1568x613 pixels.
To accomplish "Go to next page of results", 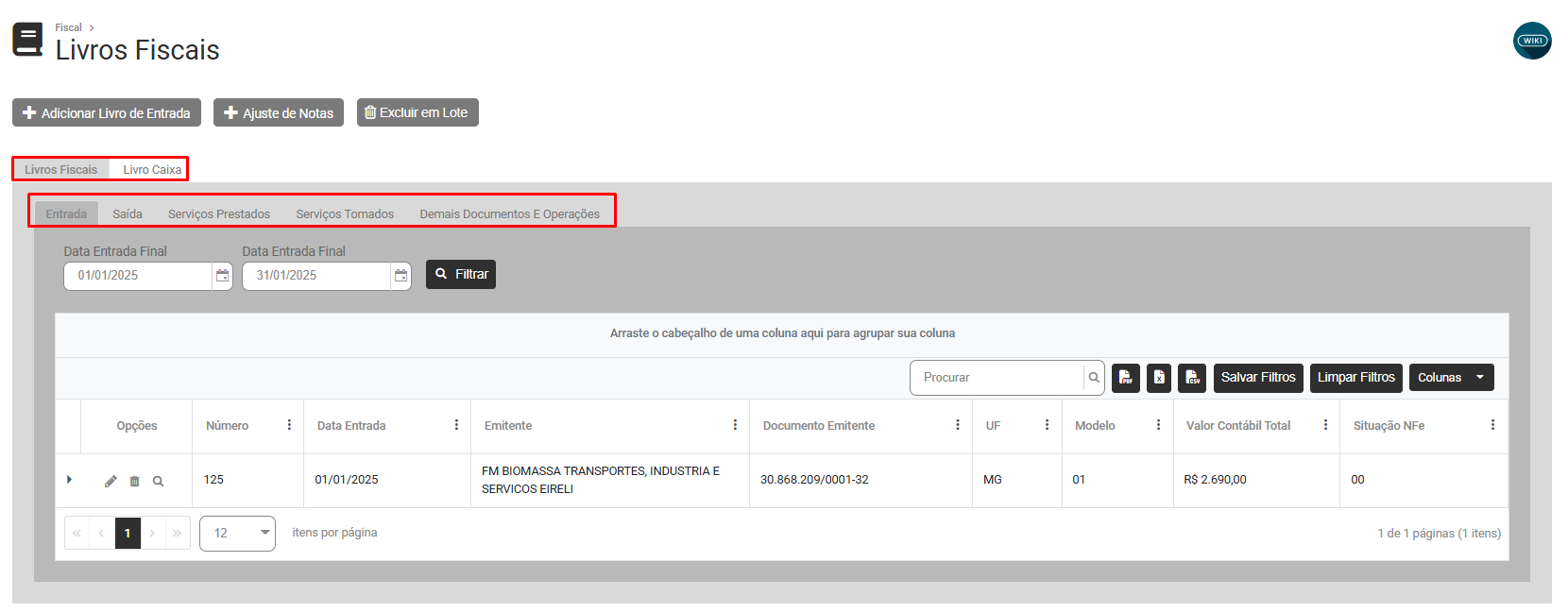I will 152,533.
